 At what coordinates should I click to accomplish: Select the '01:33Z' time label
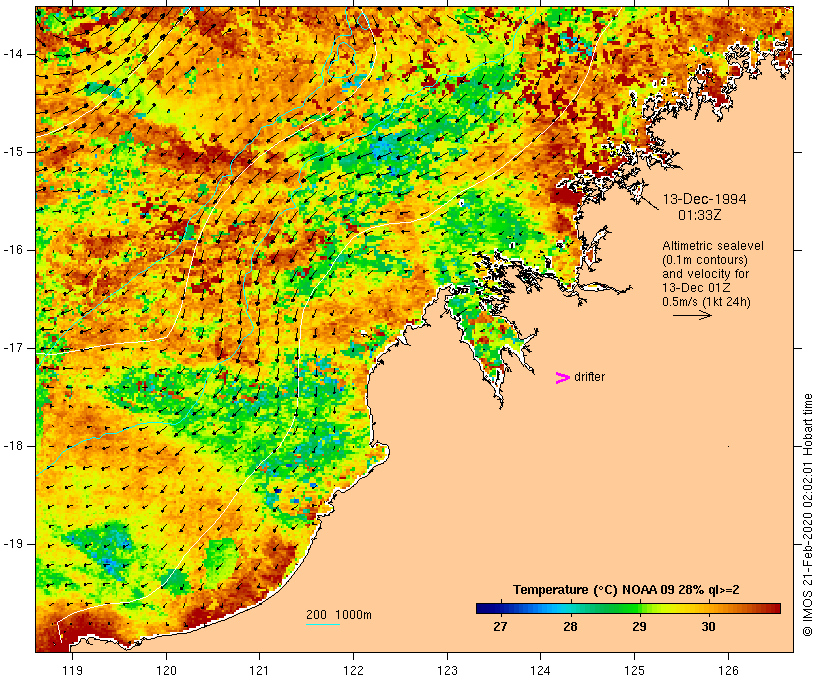pos(700,215)
